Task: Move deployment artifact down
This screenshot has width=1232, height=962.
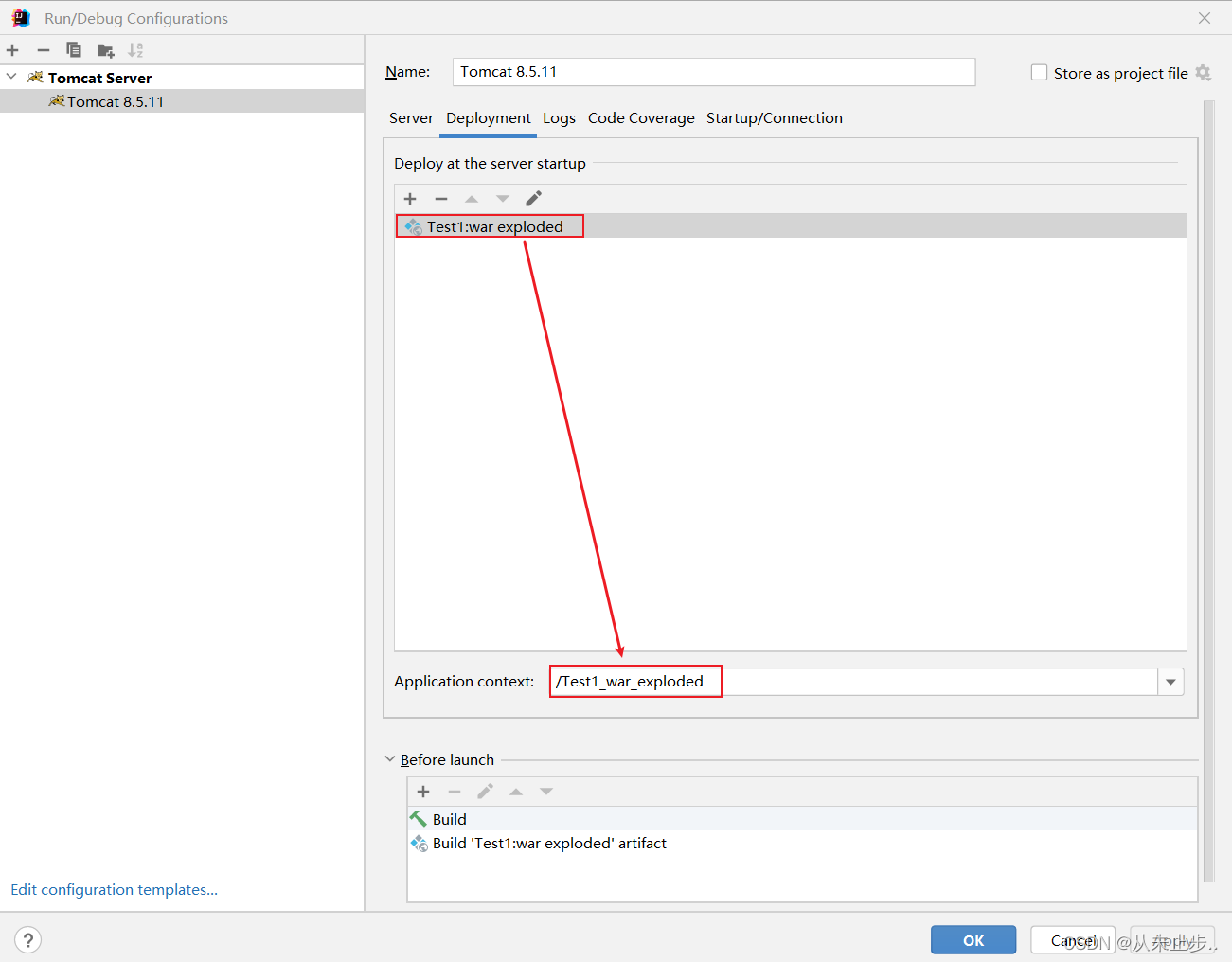Action: 503,199
